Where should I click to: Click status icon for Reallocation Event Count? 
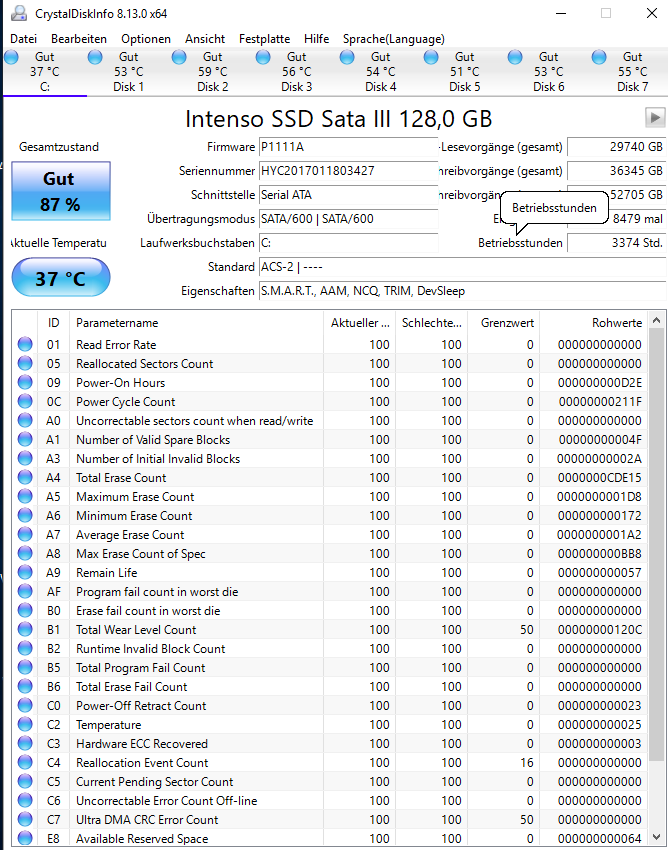[x=25, y=762]
